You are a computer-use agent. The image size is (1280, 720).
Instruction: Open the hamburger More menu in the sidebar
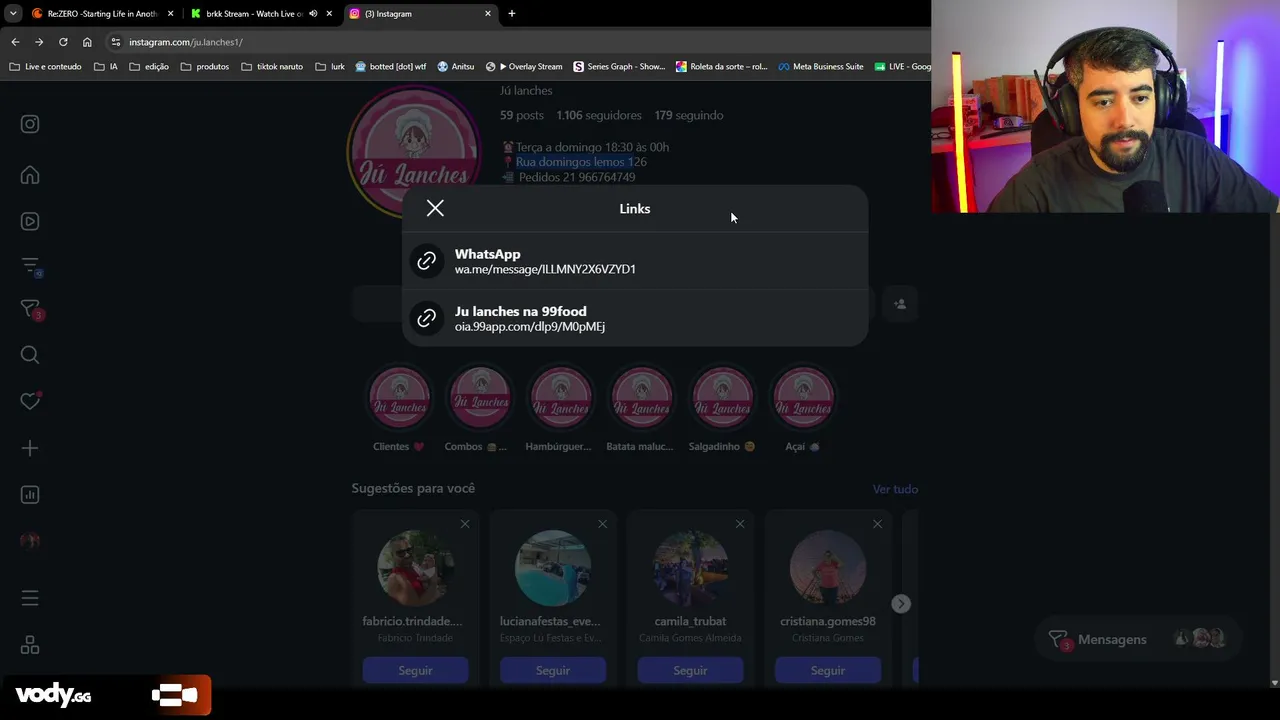point(30,598)
